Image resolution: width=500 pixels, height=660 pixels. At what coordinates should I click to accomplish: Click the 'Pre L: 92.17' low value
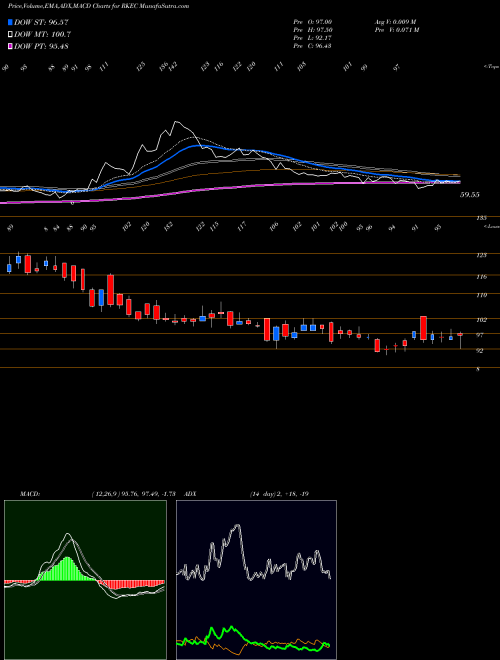(x=312, y=38)
